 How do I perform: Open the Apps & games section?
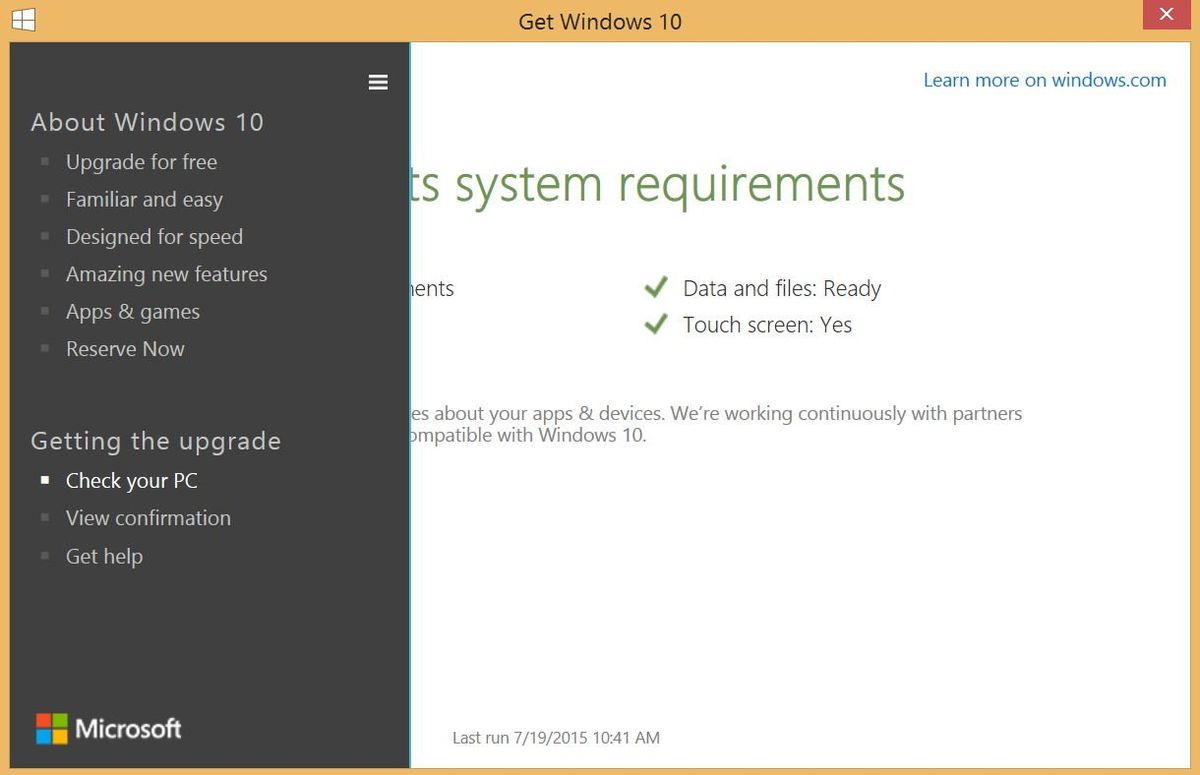coord(132,311)
